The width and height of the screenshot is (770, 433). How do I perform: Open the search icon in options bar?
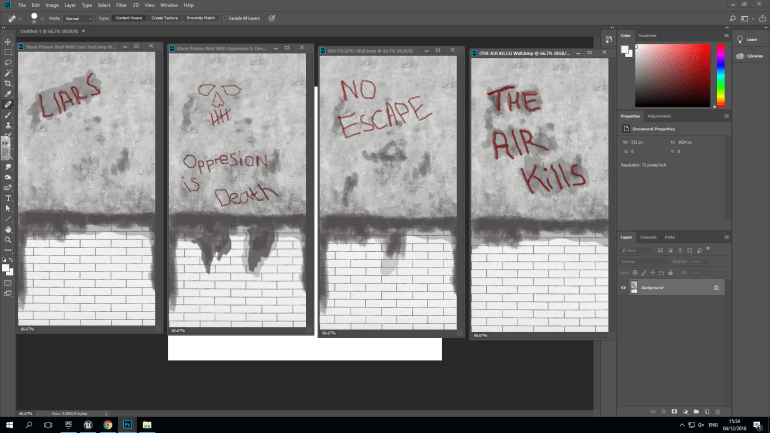733,18
